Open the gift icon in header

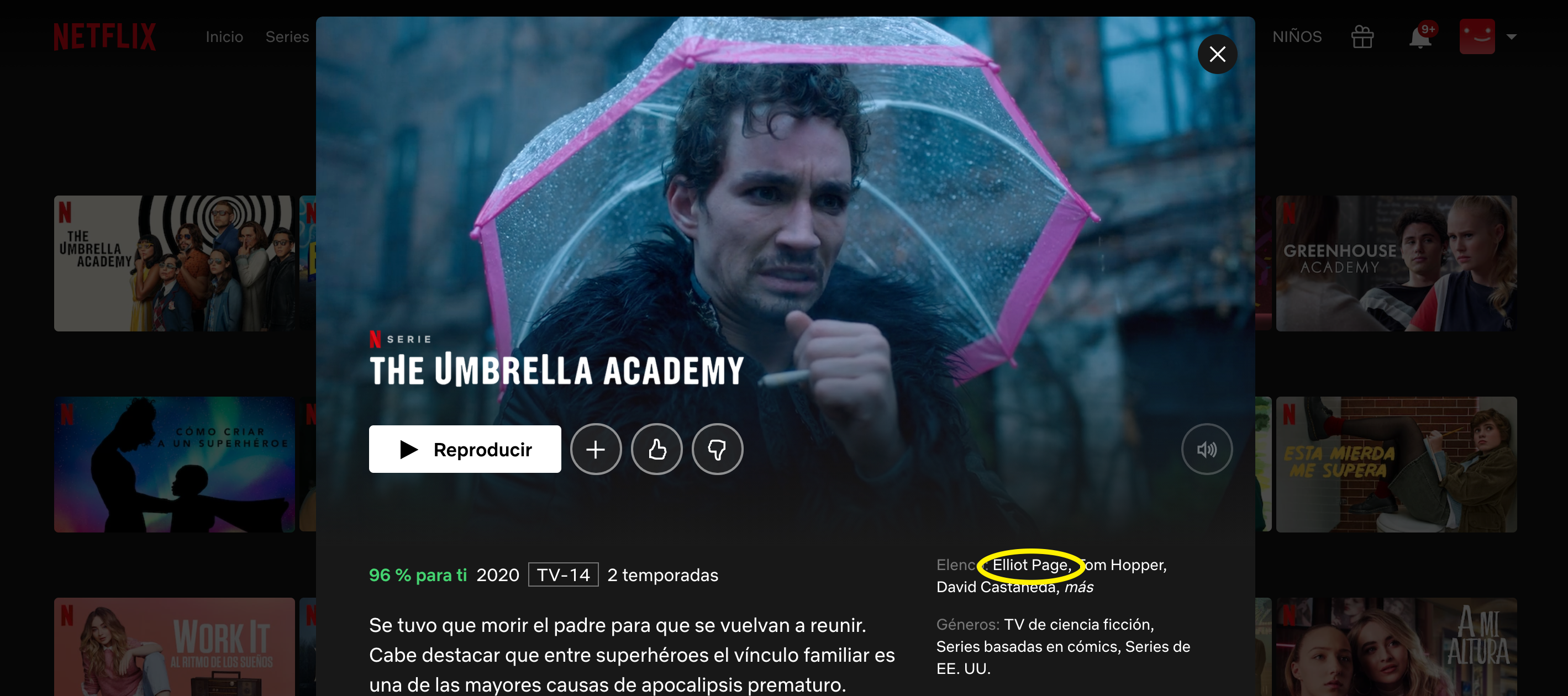pos(1362,37)
